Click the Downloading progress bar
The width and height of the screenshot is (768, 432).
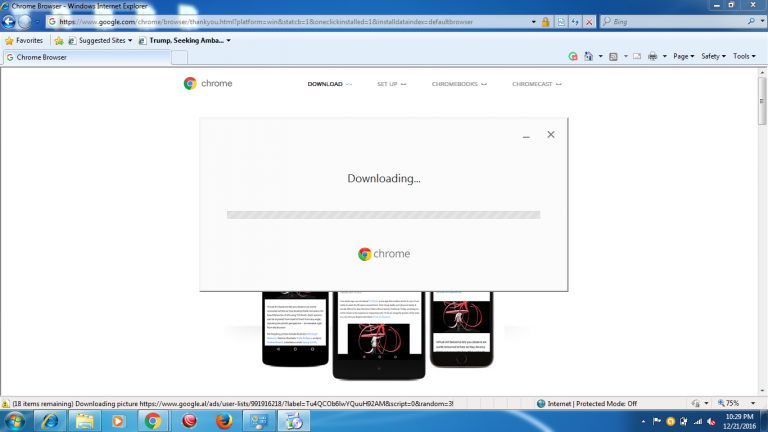pos(383,214)
